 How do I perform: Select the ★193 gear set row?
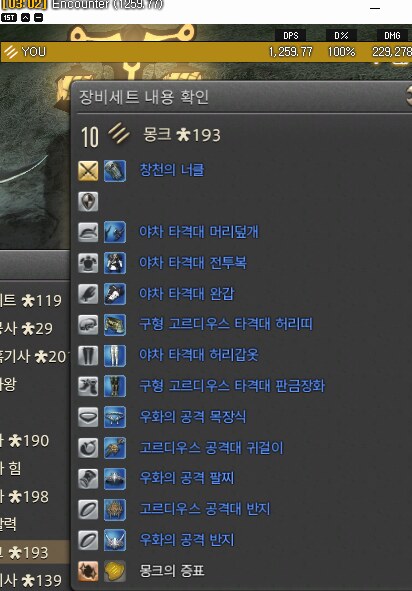(35, 553)
